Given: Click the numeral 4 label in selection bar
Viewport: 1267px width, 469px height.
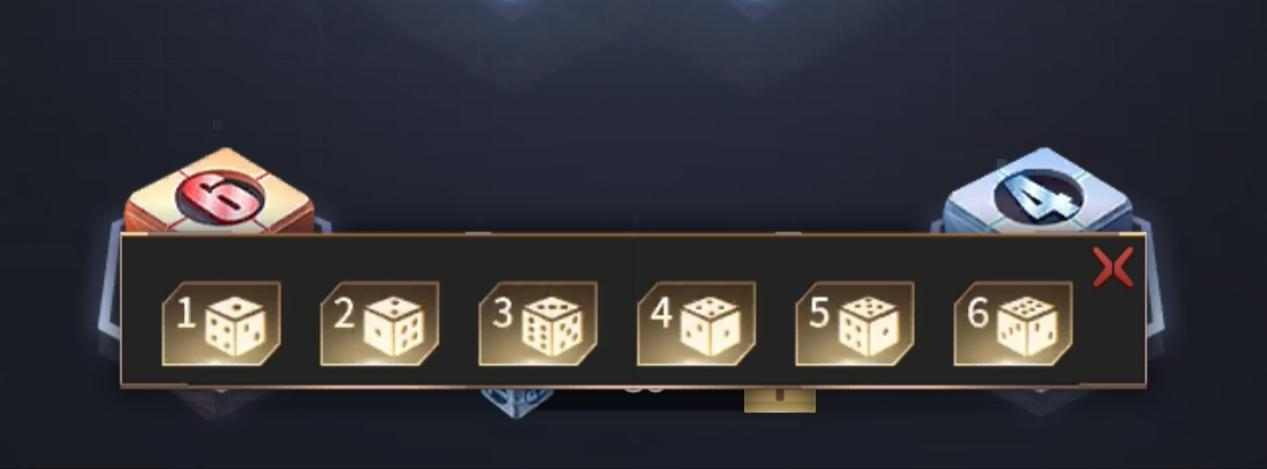Looking at the screenshot, I should coord(661,314).
